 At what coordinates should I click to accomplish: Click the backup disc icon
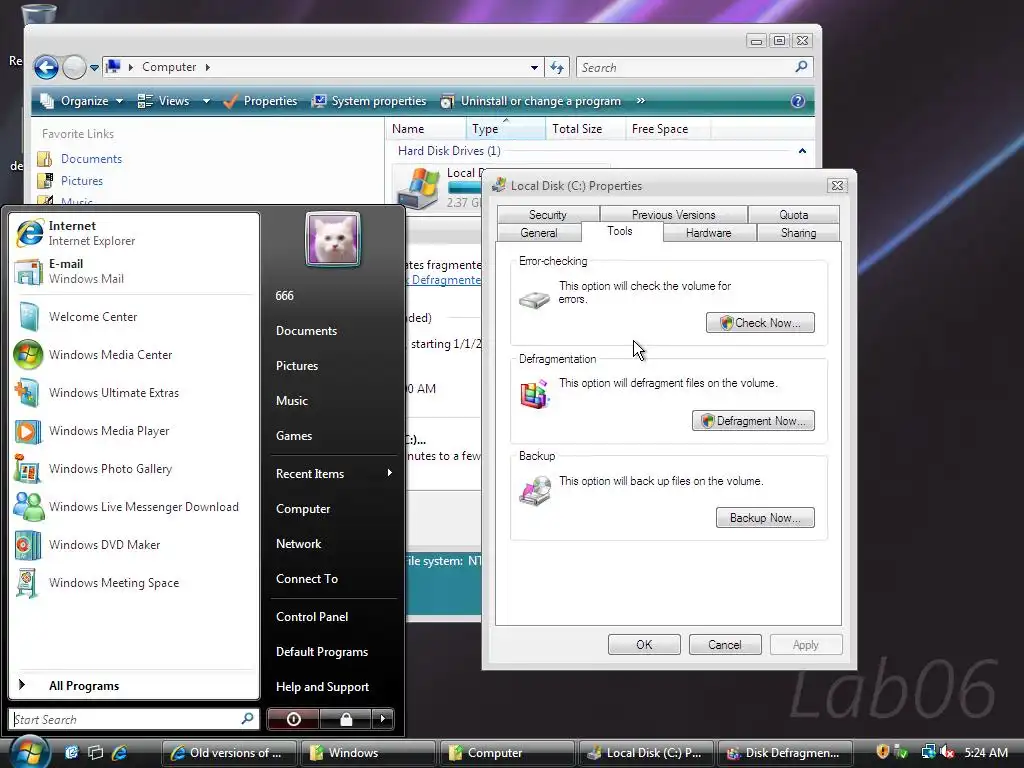[x=535, y=490]
